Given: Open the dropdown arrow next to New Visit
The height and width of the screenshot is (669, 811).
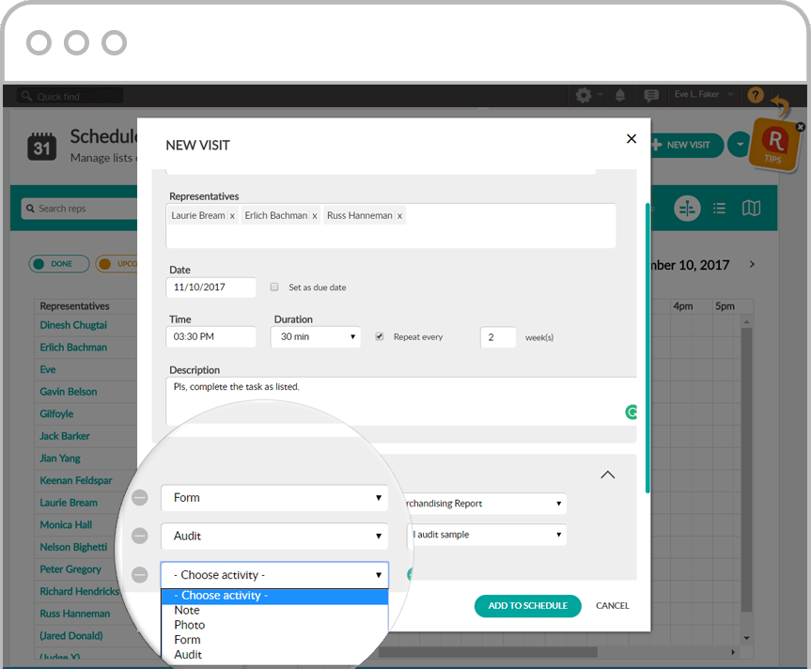Looking at the screenshot, I should click(x=740, y=145).
